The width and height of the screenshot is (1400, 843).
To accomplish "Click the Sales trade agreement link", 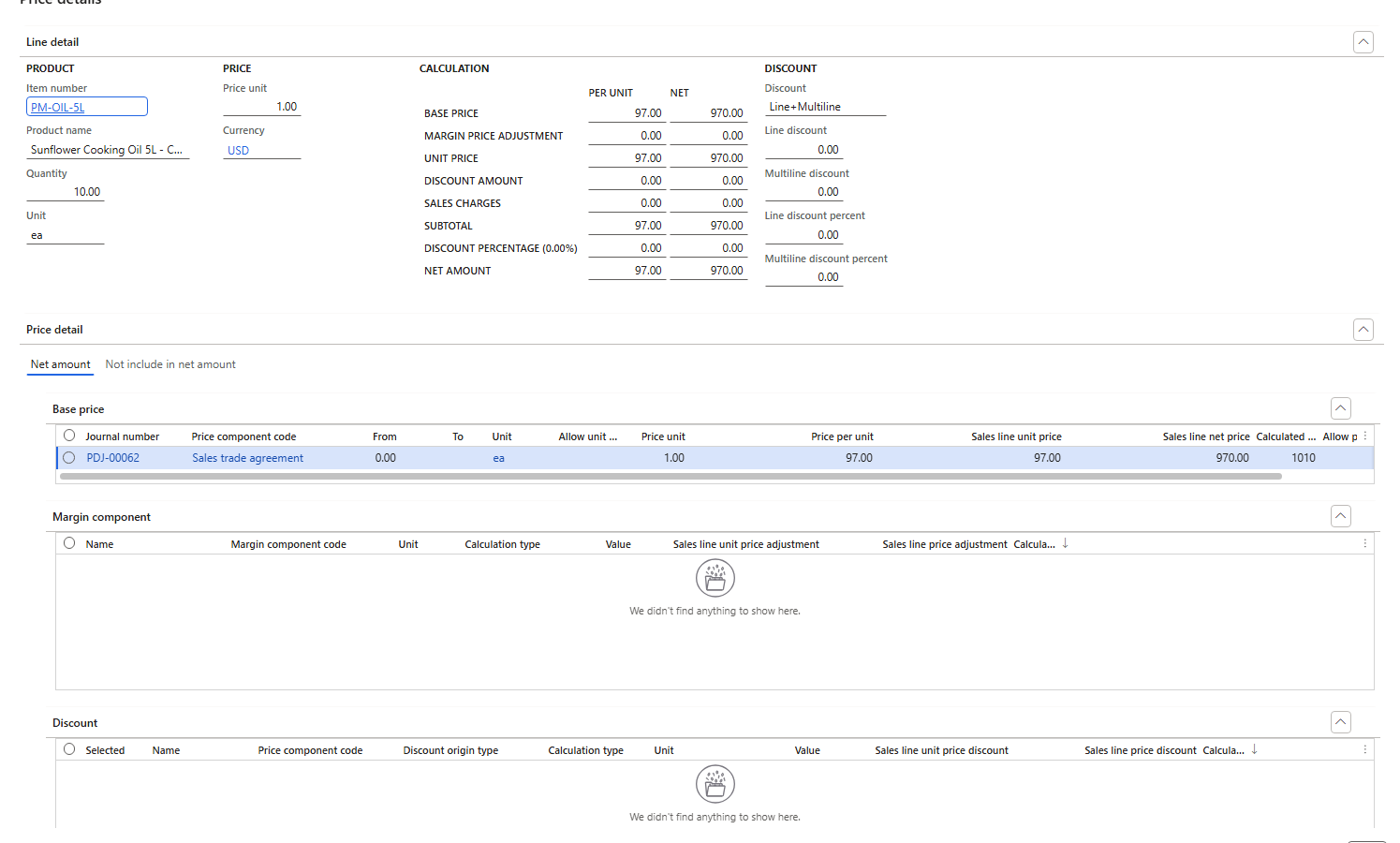I will 247,458.
